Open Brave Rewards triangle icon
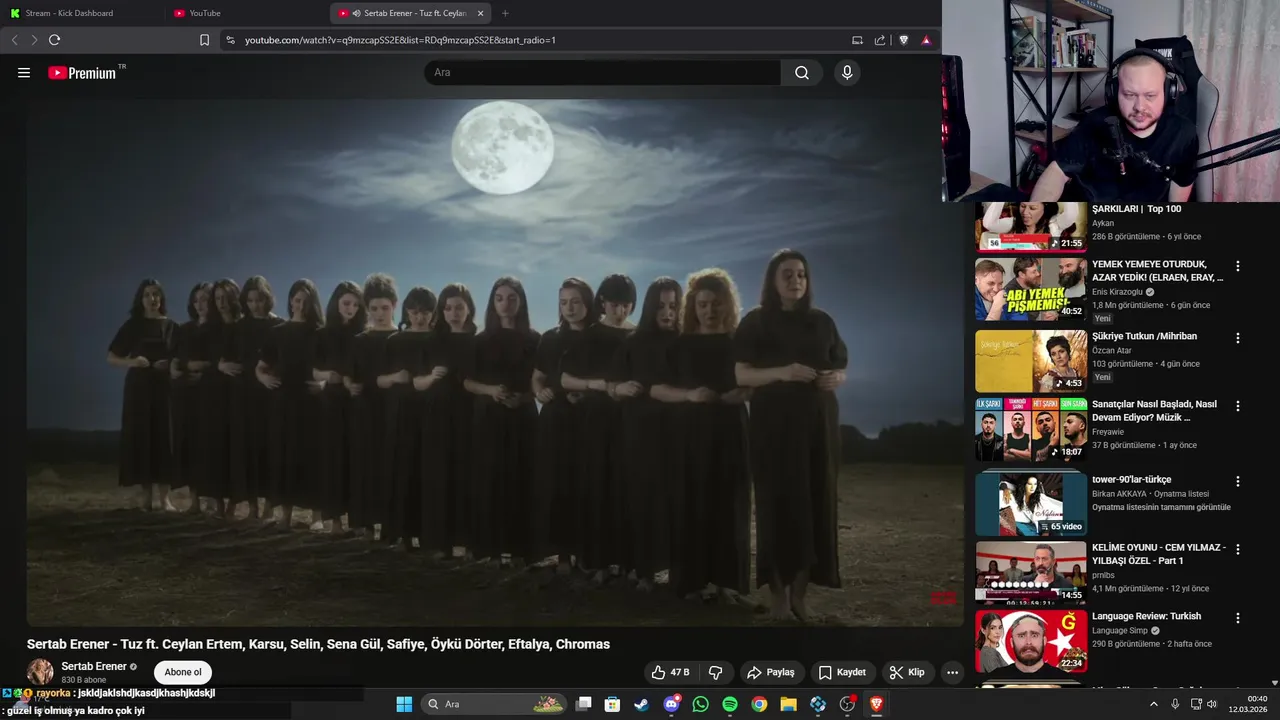 [926, 40]
